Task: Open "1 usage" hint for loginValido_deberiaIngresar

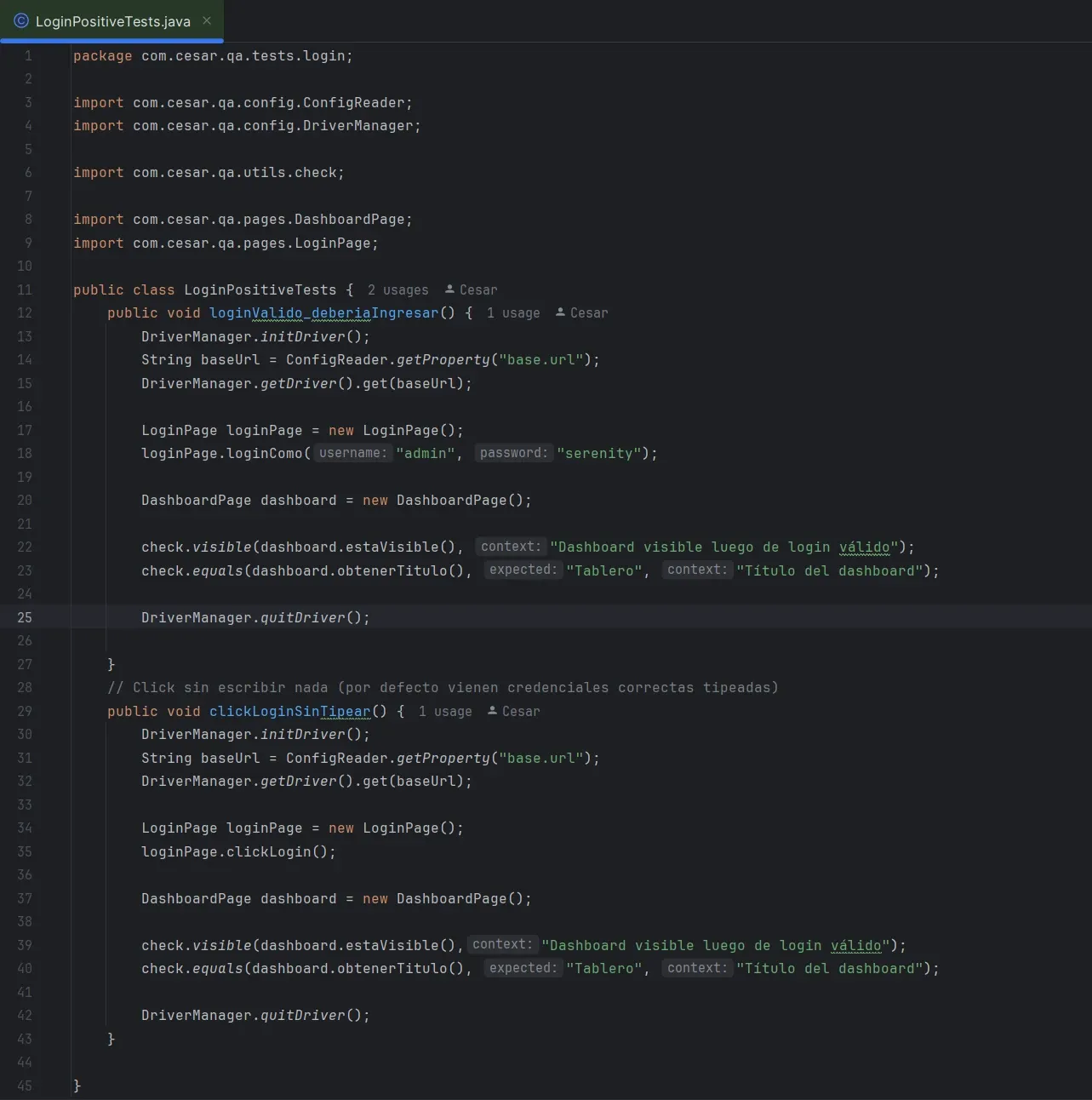Action: click(x=513, y=312)
